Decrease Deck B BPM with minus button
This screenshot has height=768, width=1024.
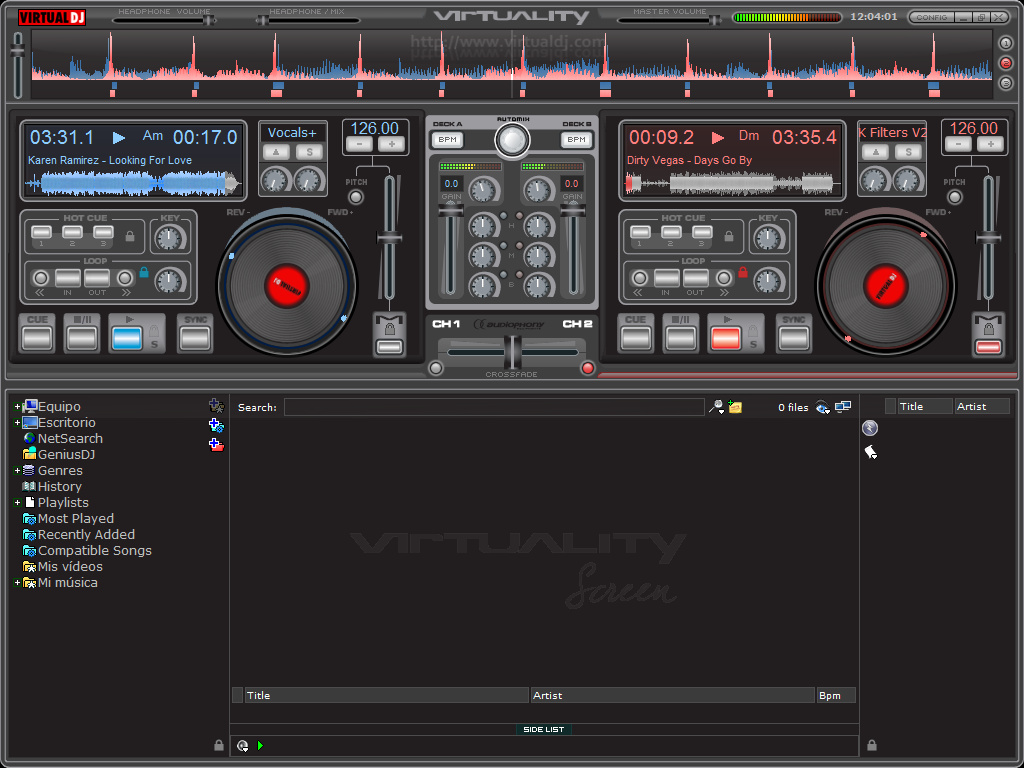(957, 145)
